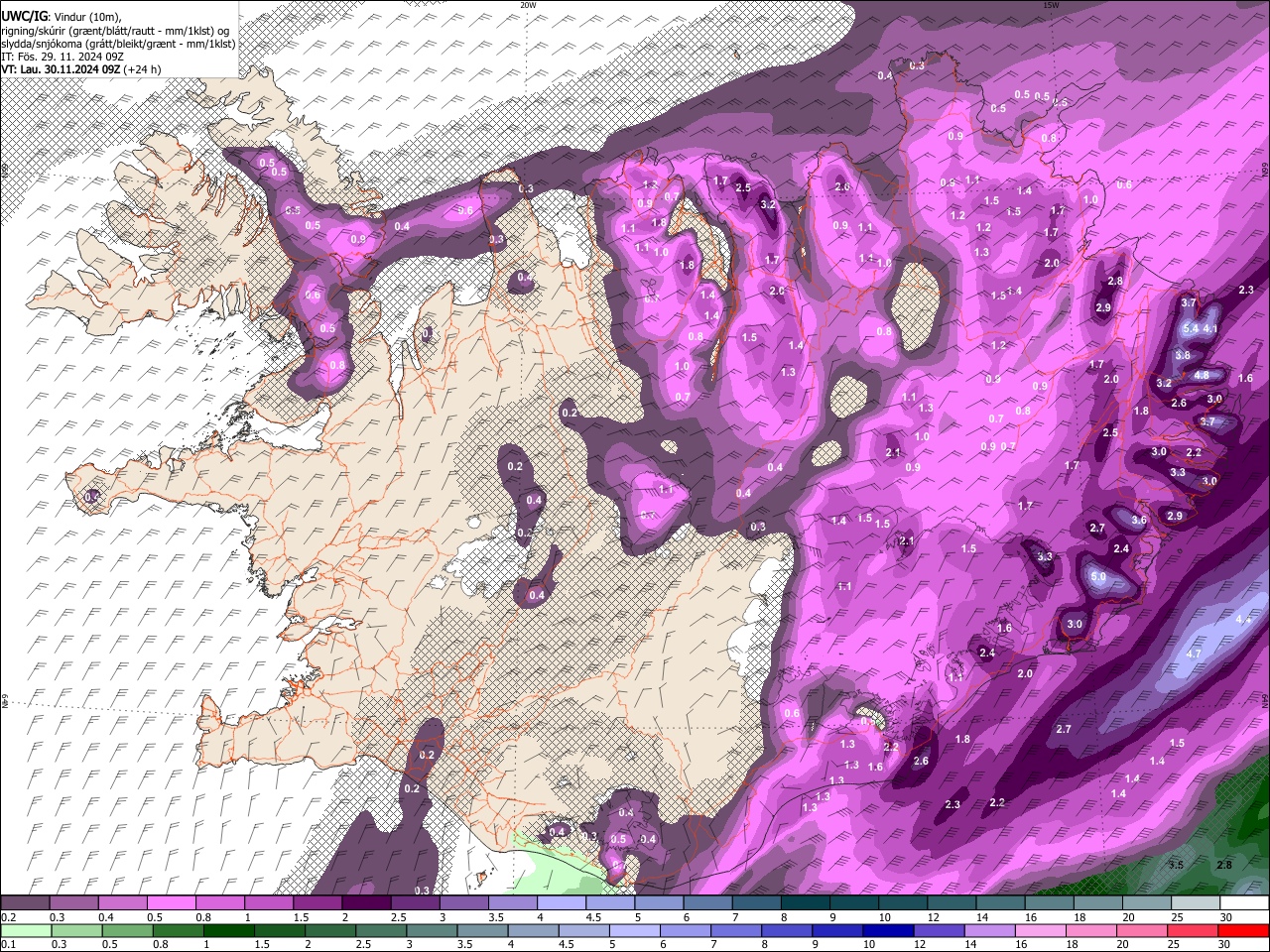This screenshot has width=1270, height=952.
Task: Click the 3.8 precipitation value on the map
Action: (x=1182, y=355)
